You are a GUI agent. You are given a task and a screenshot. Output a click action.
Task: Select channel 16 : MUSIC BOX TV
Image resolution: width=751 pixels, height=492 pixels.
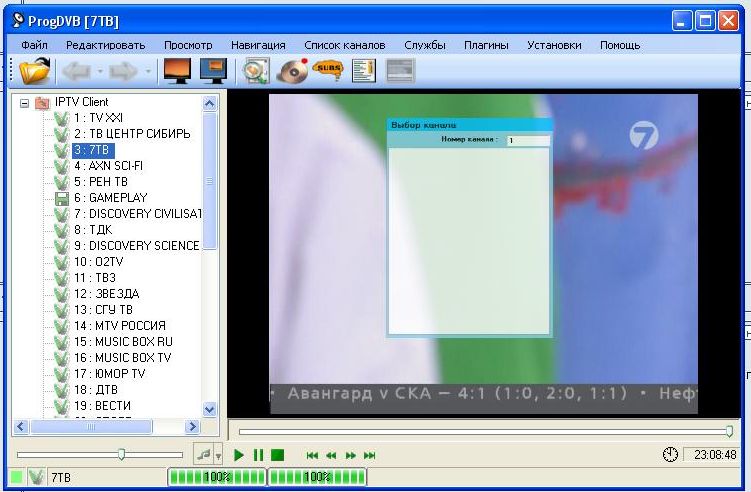[122, 358]
